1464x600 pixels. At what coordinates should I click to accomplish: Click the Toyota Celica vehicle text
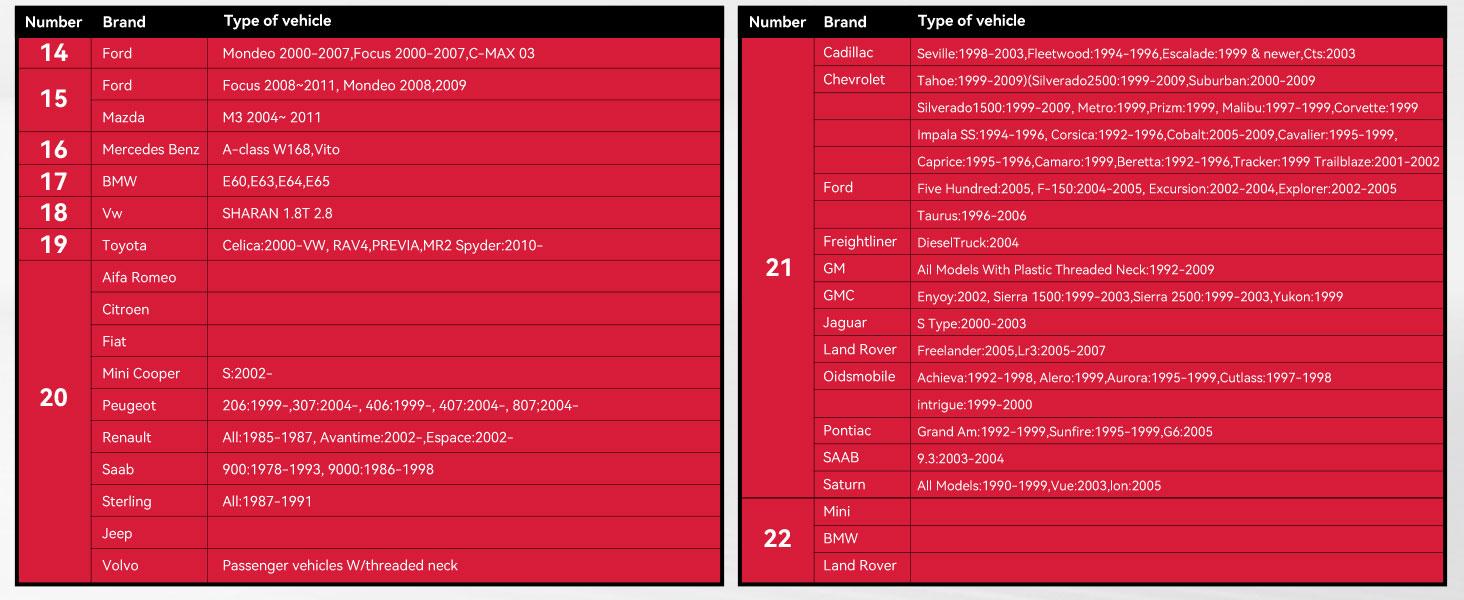pos(382,245)
